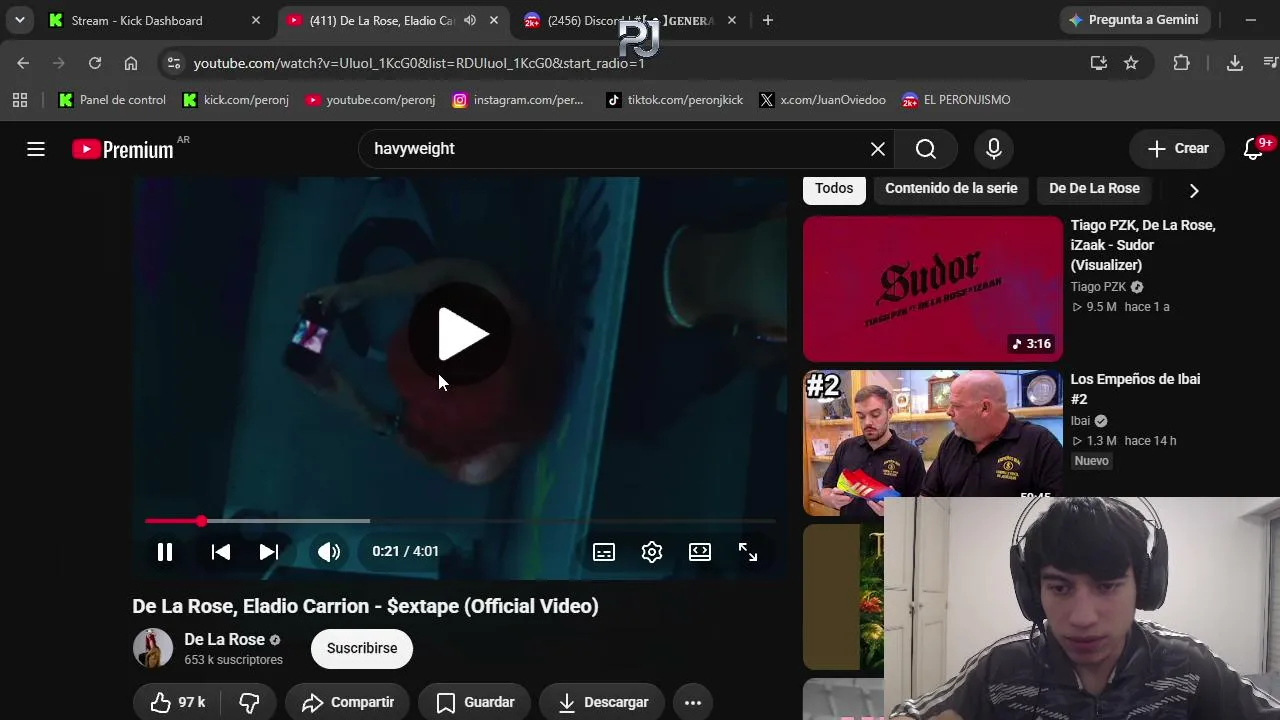Image resolution: width=1280 pixels, height=720 pixels.
Task: Open the De La Rose channel name link
Action: click(x=224, y=640)
